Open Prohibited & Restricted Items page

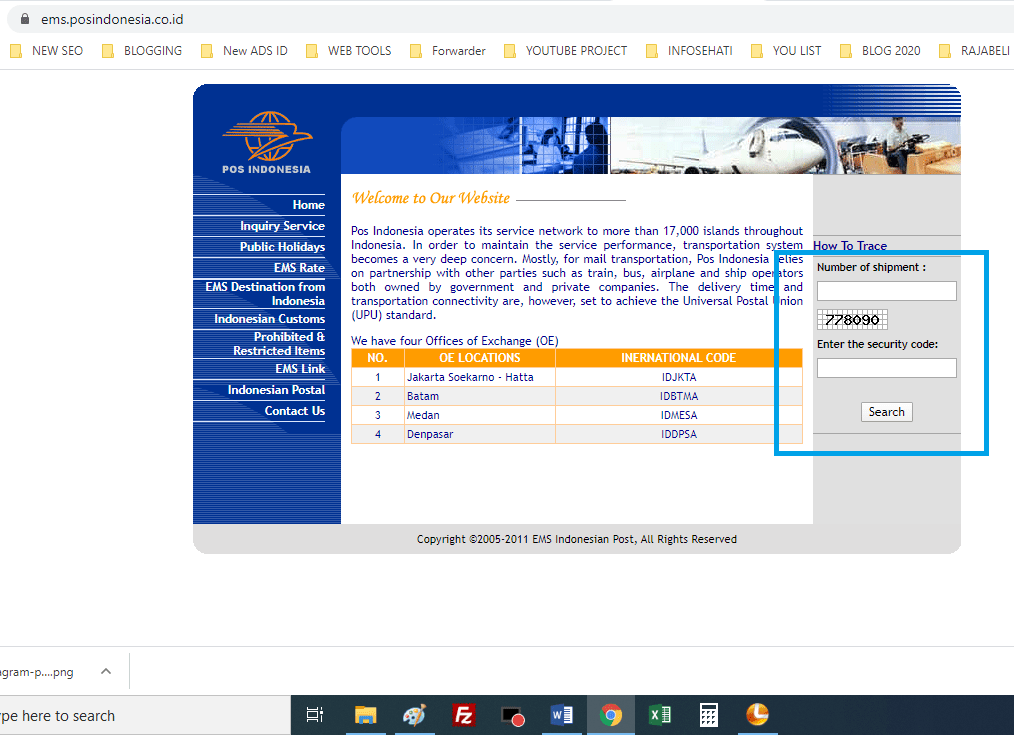[279, 343]
